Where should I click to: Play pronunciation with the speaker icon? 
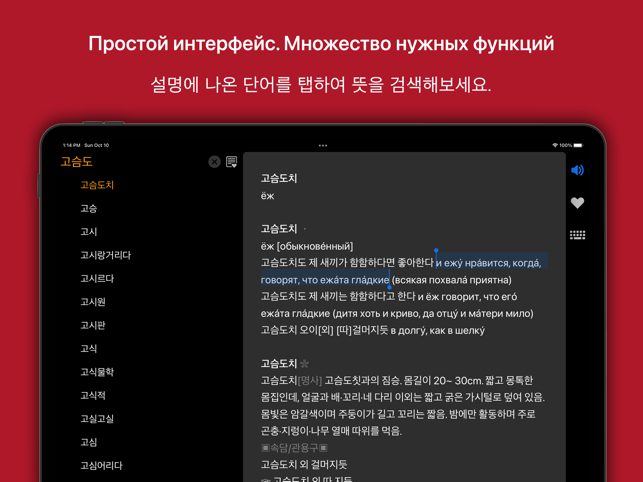coord(577,171)
